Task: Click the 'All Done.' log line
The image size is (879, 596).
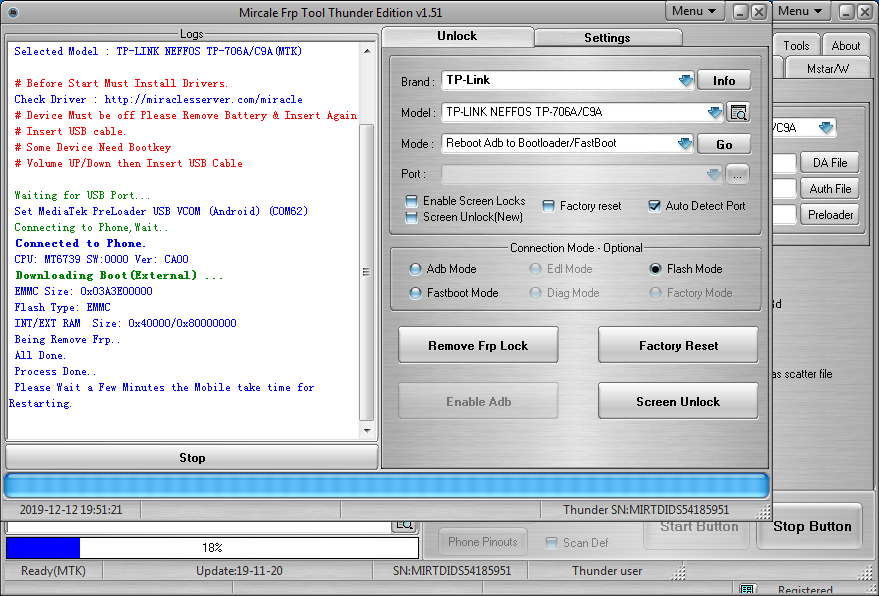Action: [40, 355]
